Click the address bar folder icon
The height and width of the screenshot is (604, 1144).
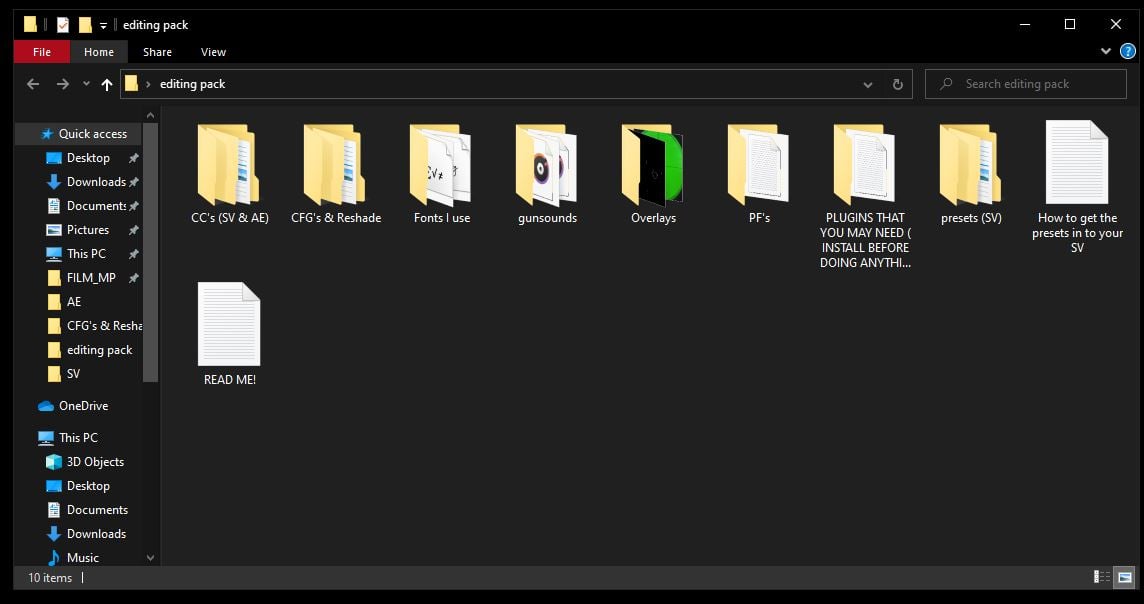[131, 84]
